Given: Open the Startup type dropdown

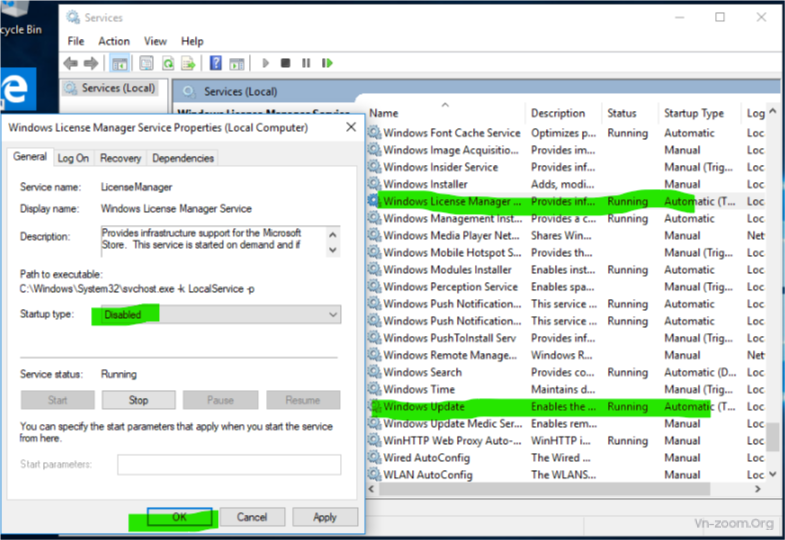Looking at the screenshot, I should pyautogui.click(x=218, y=314).
